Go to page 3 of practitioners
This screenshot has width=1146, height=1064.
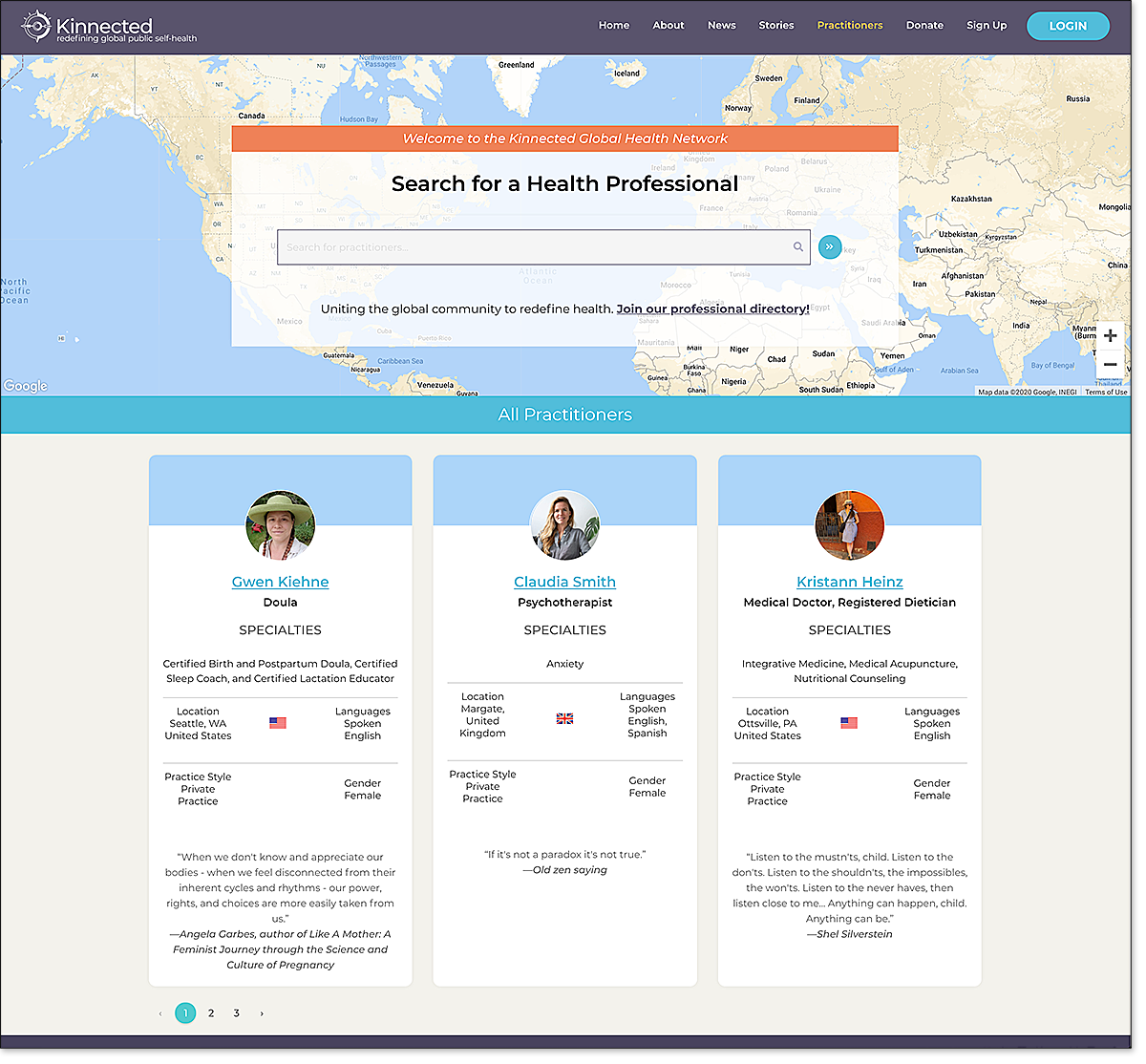tap(236, 1013)
